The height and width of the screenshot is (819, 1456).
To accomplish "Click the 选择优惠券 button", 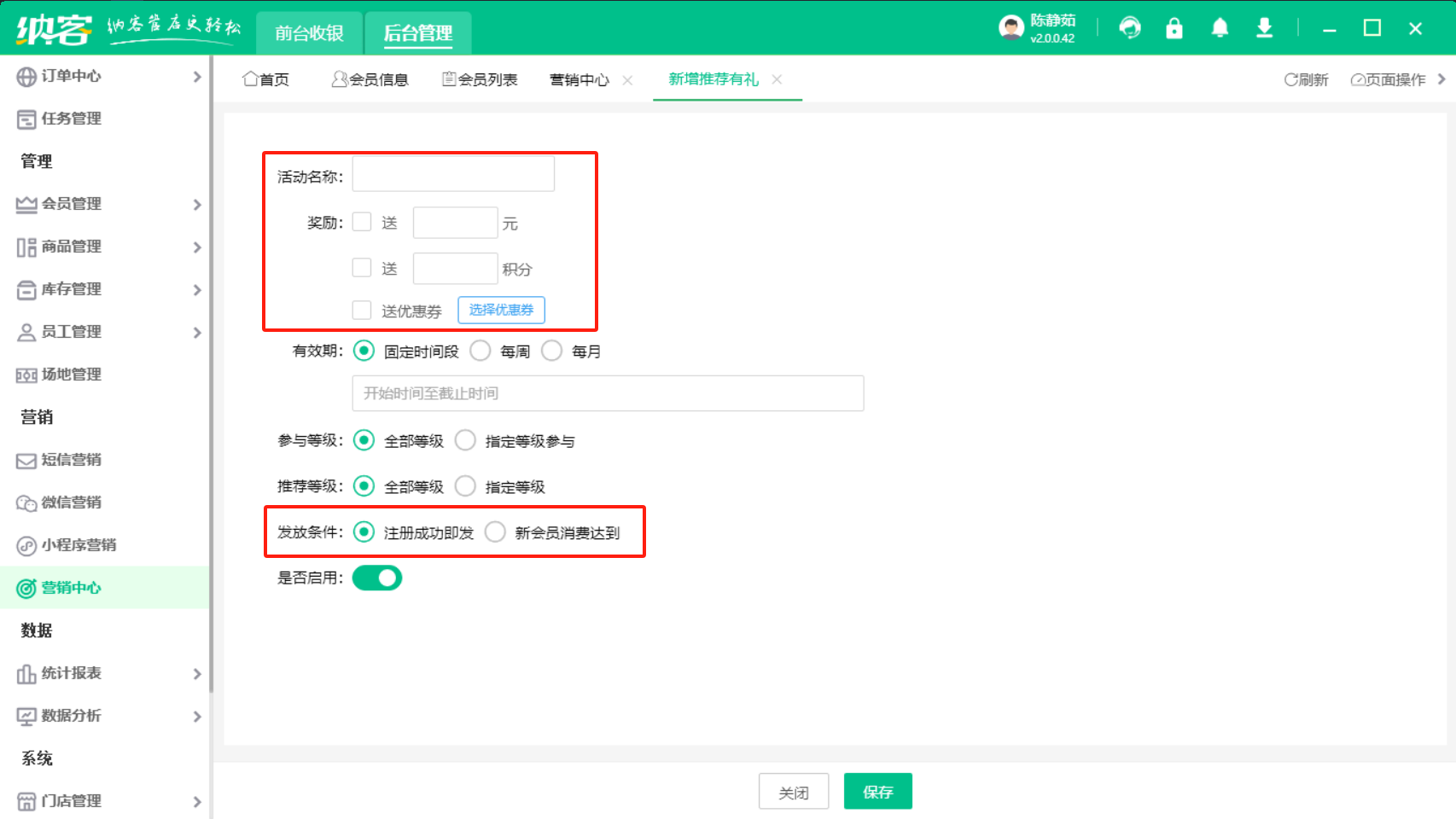I will tap(501, 310).
